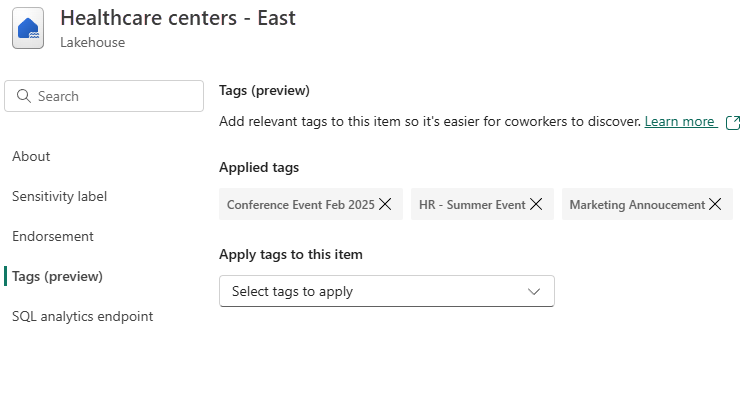Open the About section

click(31, 156)
